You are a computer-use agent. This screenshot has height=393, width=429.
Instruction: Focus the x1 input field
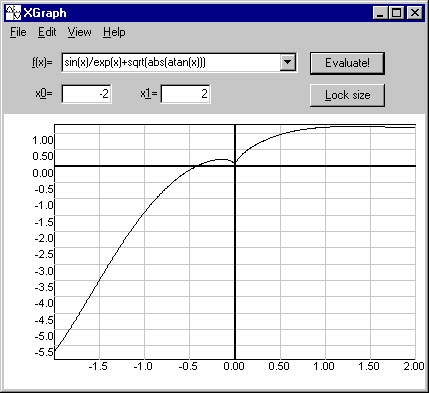coord(185,94)
